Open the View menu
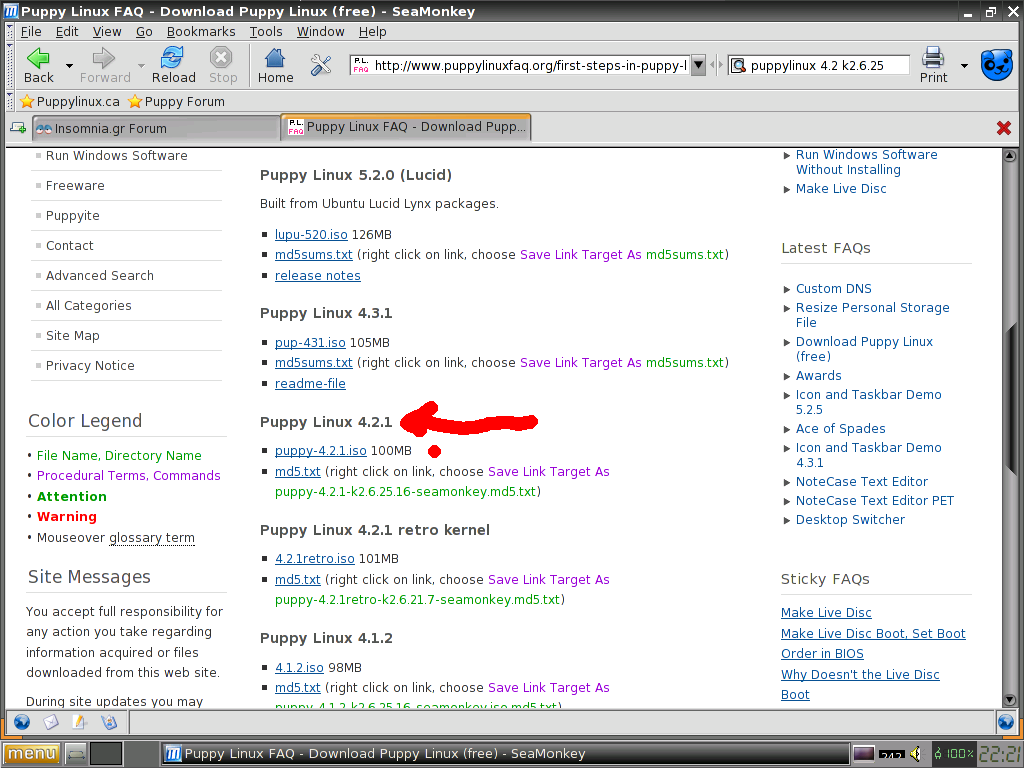1024x768 pixels. [107, 31]
